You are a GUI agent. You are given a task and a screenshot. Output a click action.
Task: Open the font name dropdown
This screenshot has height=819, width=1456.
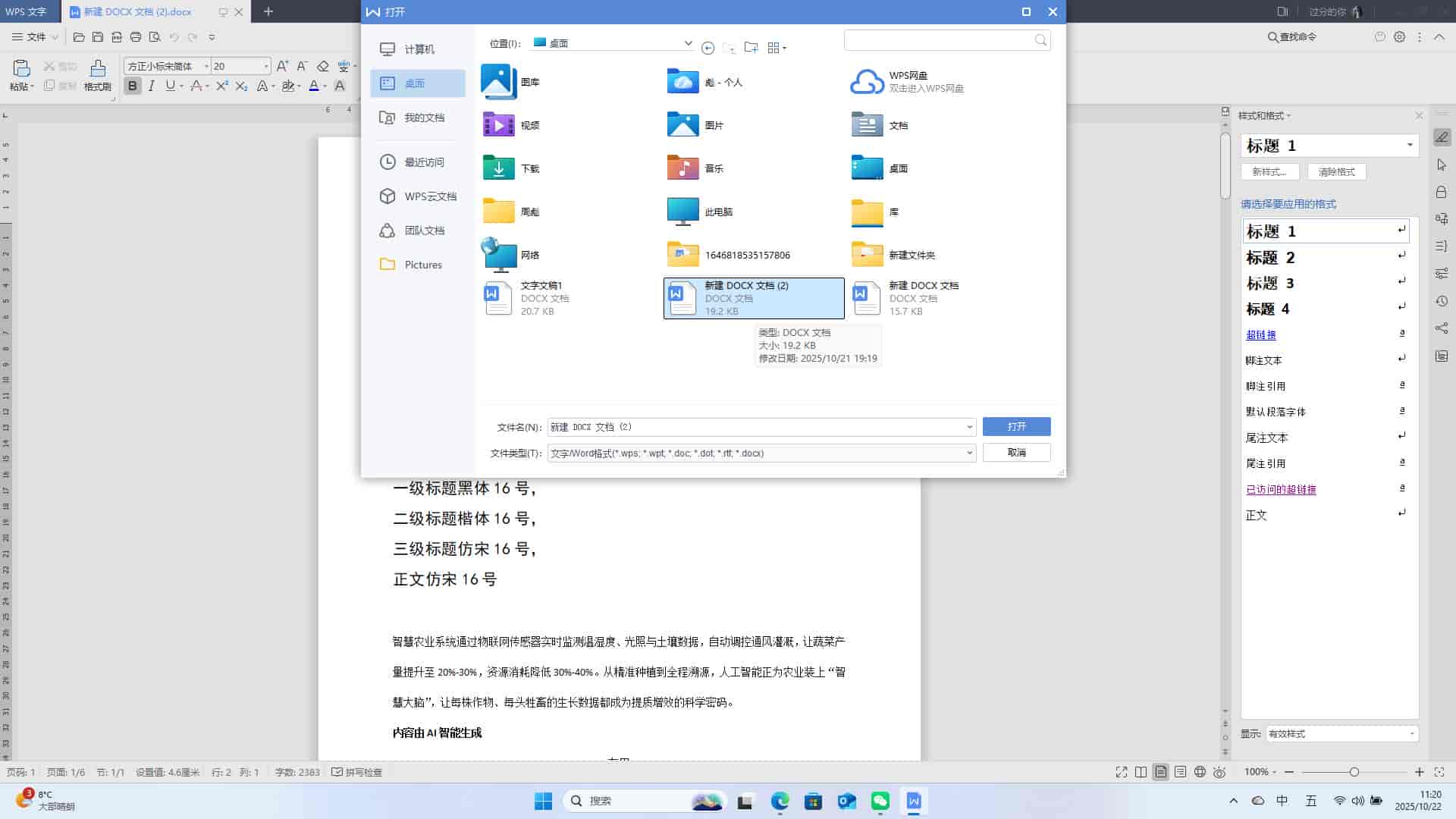(206, 67)
